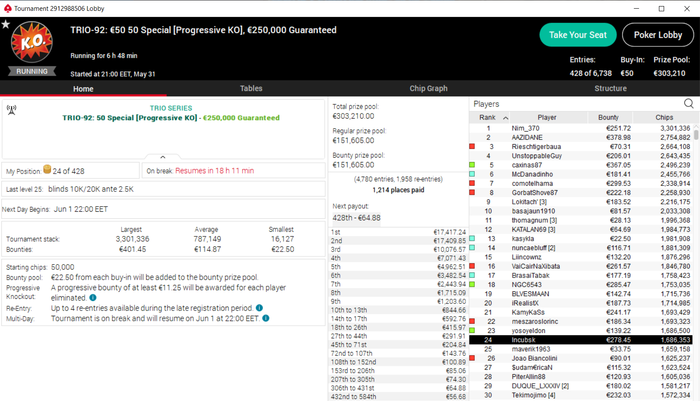Select highlighted Incubsk row
The image size is (700, 401).
[581, 340]
